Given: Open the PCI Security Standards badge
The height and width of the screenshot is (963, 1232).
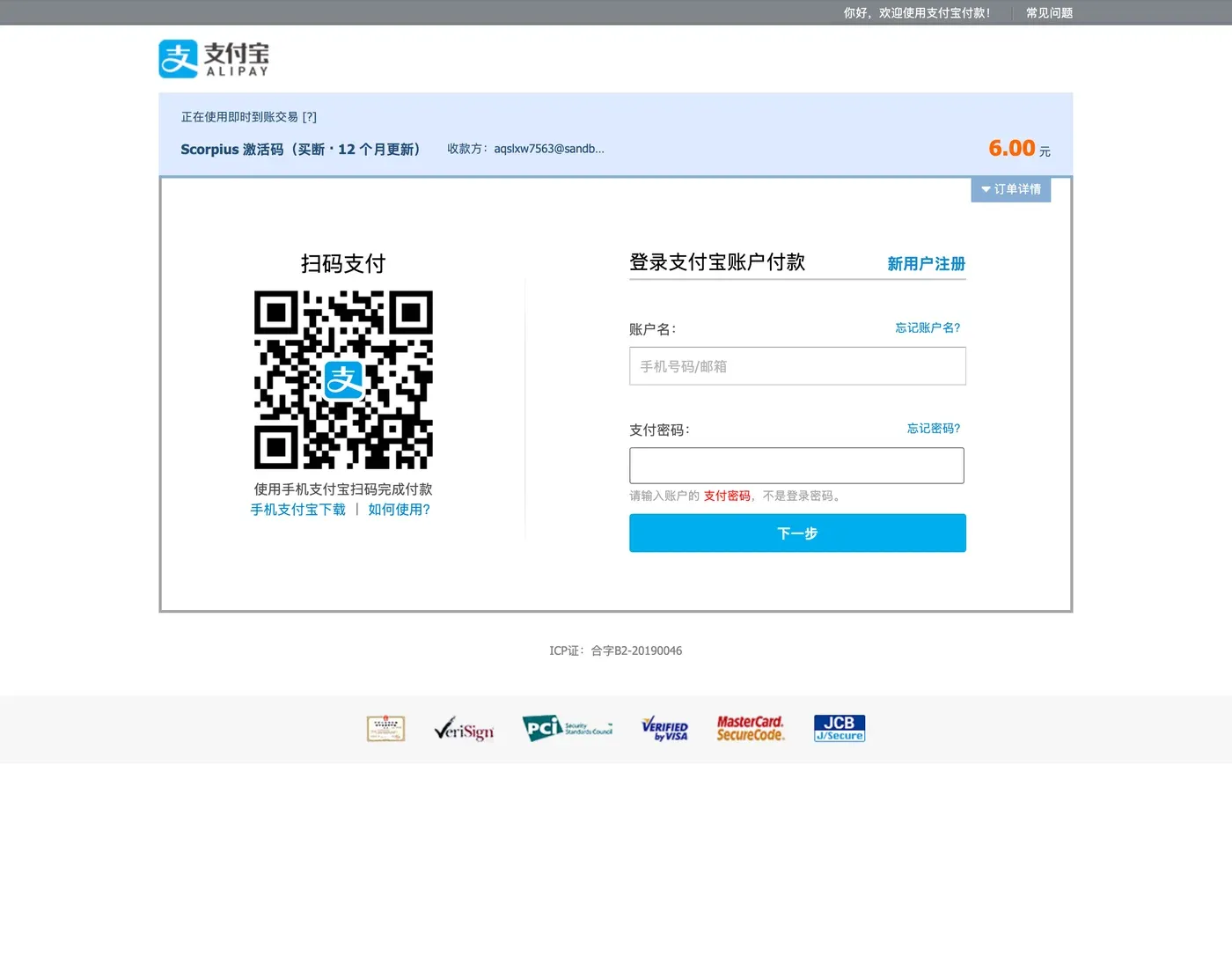Looking at the screenshot, I should (x=568, y=729).
